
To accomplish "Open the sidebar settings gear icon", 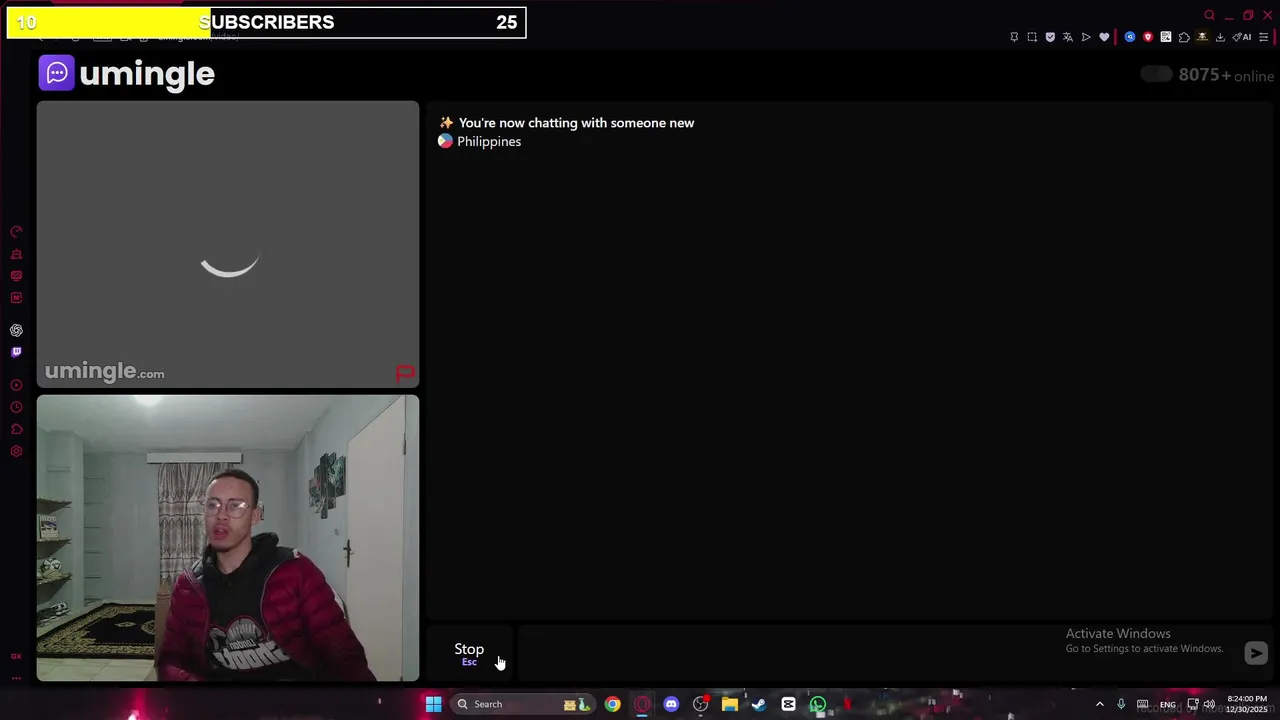I will [16, 451].
